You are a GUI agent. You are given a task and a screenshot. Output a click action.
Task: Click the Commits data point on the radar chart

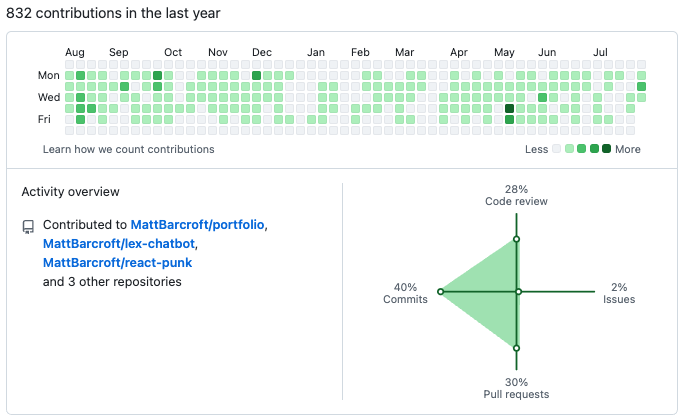pos(440,292)
